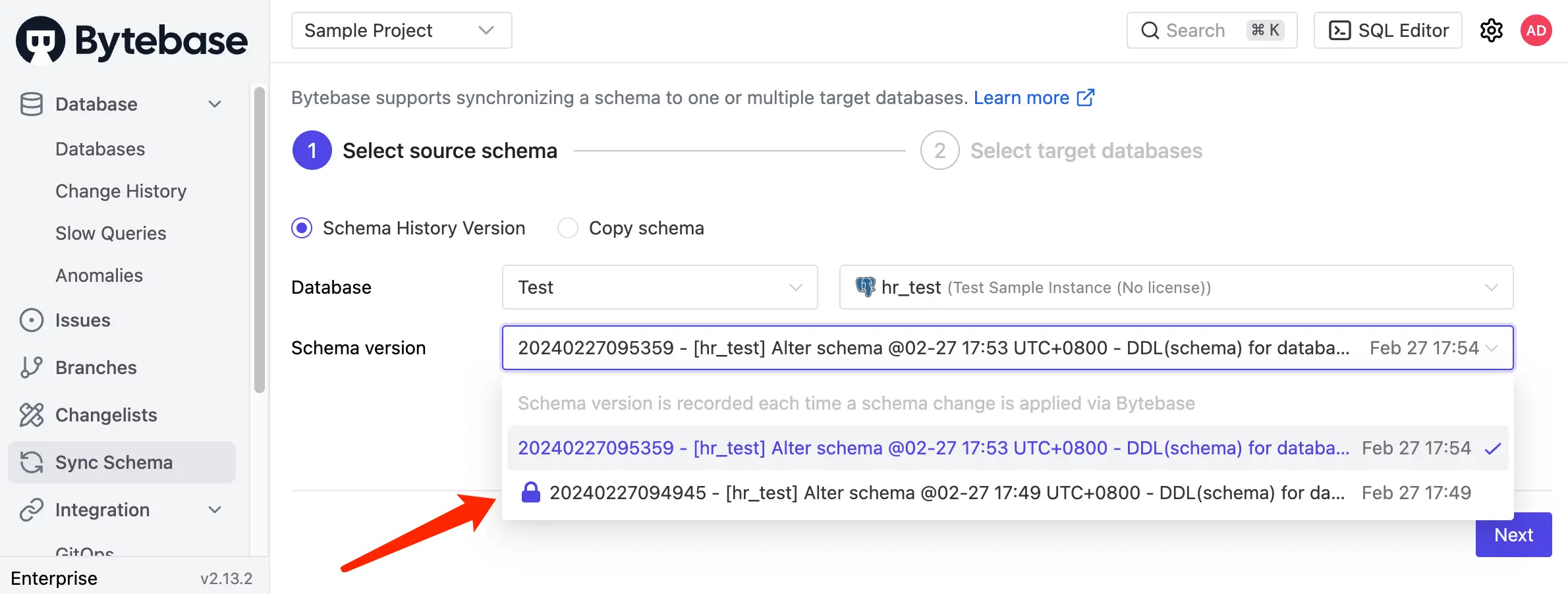This screenshot has width=1568, height=594.
Task: Go to Branches page
Action: [96, 367]
